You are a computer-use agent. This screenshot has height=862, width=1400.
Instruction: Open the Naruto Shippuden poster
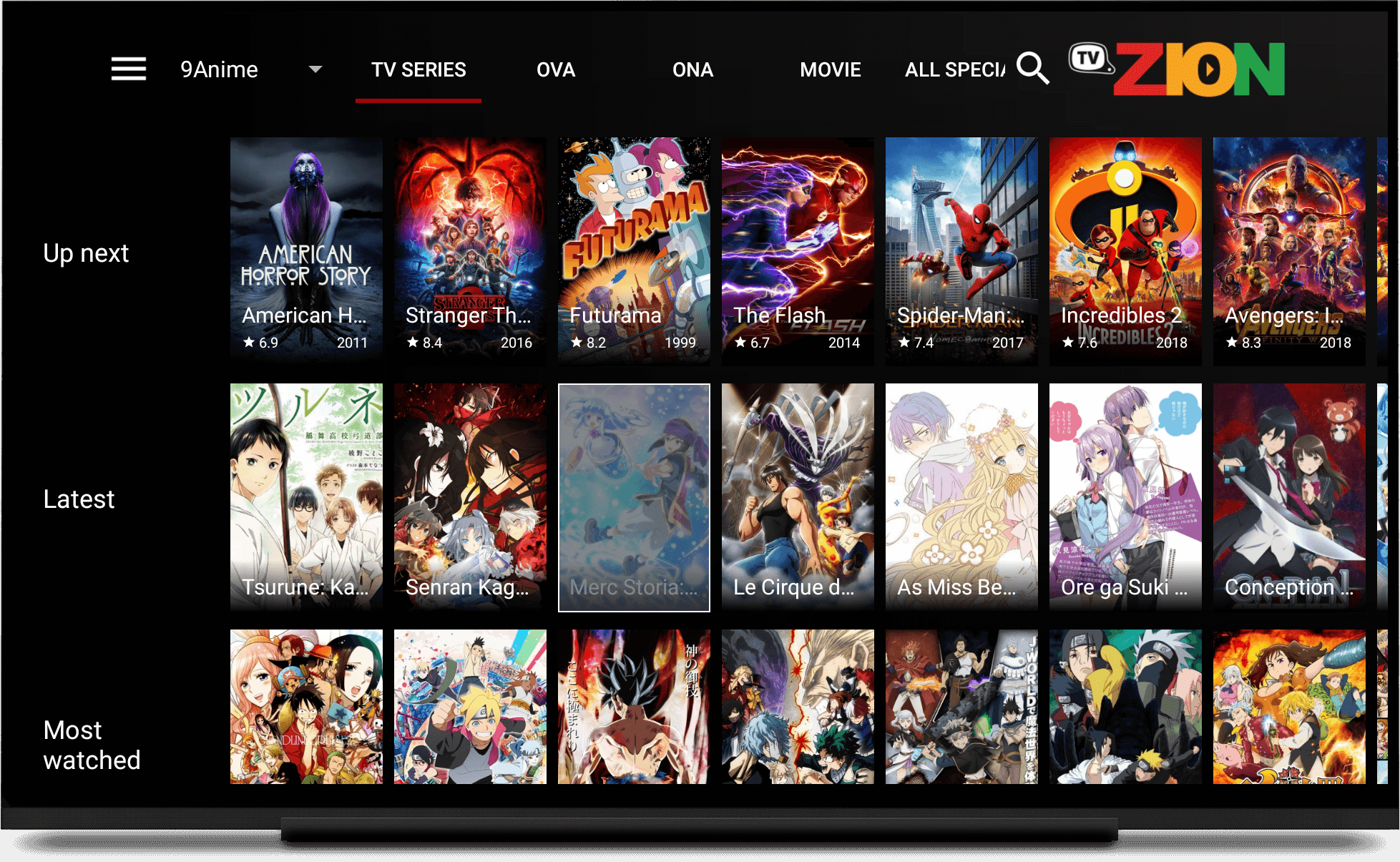[x=1125, y=707]
